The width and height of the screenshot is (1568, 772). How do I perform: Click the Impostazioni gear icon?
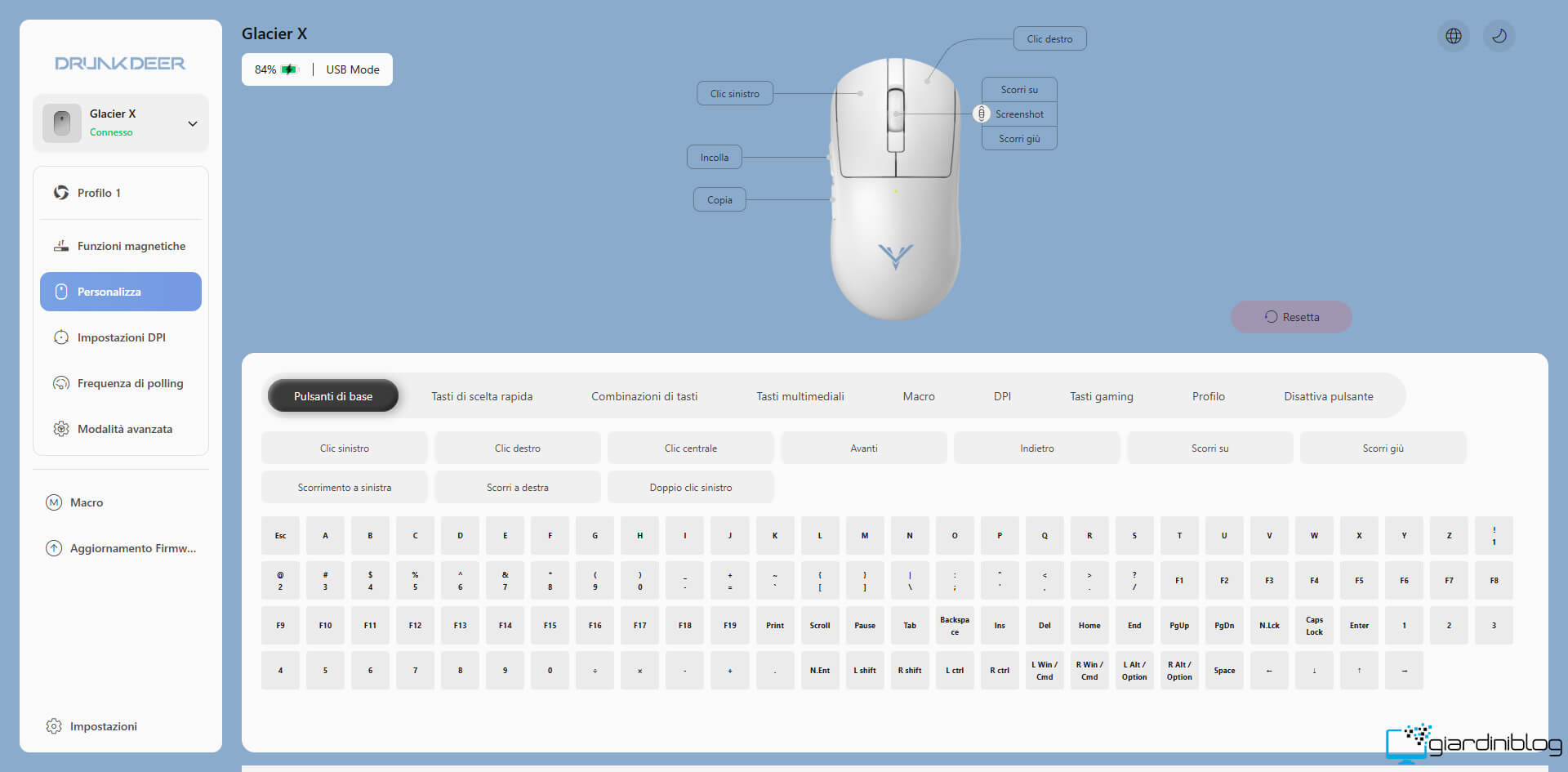pyautogui.click(x=54, y=726)
